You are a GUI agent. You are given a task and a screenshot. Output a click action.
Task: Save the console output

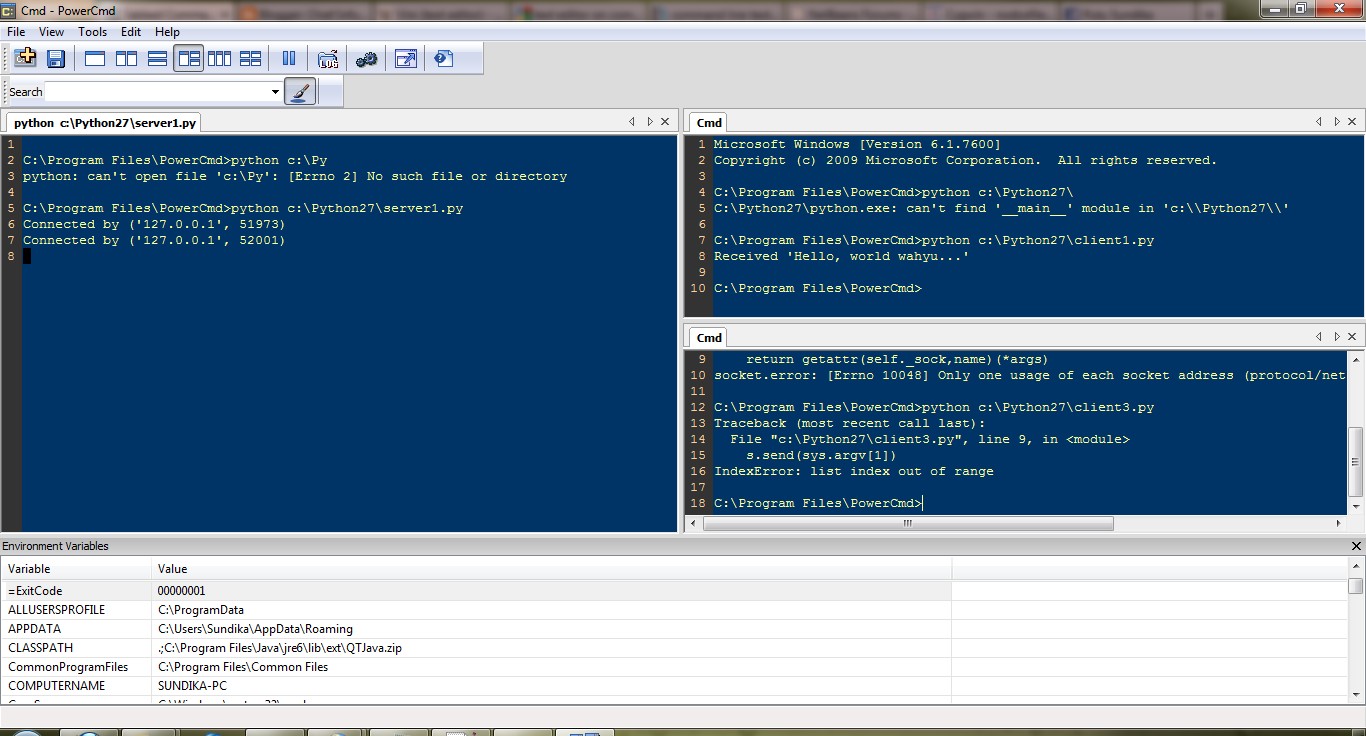click(x=56, y=58)
